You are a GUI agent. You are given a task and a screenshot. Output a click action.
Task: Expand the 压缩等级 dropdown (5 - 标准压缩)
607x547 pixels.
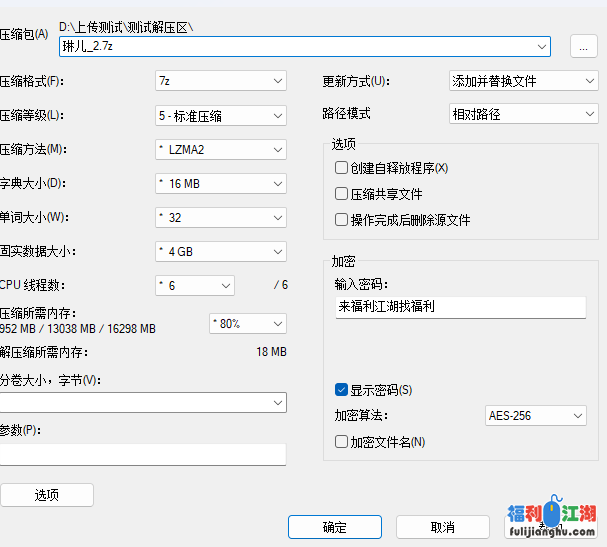tap(220, 115)
